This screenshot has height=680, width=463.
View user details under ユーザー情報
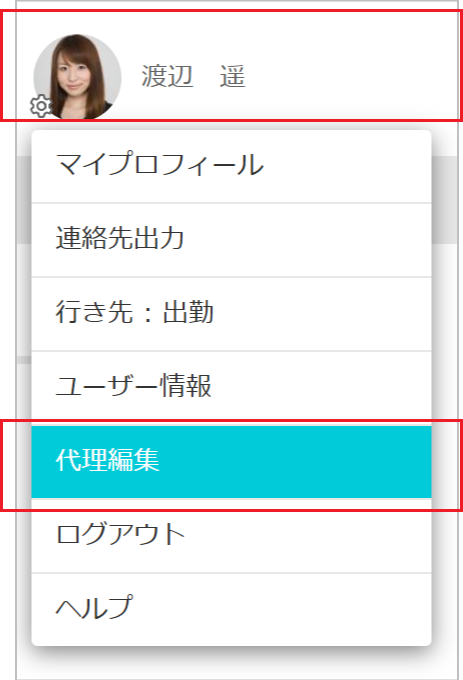tap(232, 387)
